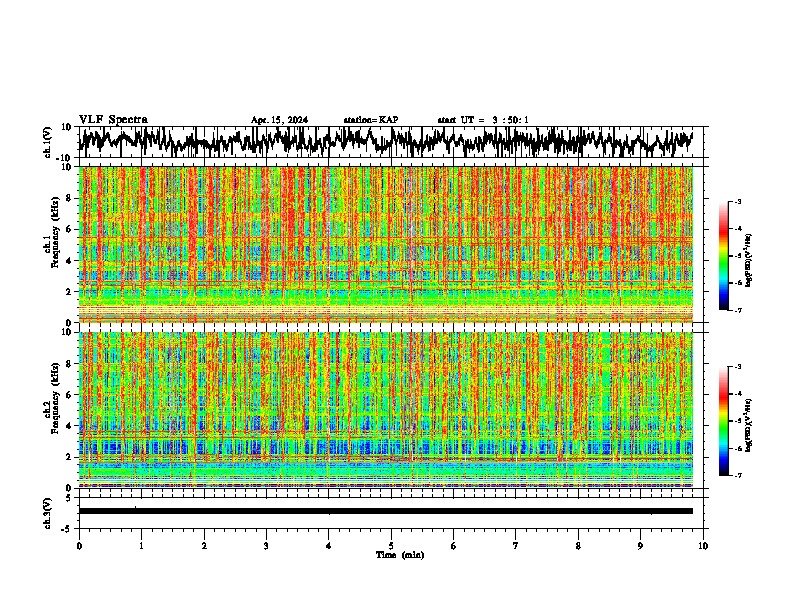Viewport: 792px width, 612px height.
Task: Click the time axis tick '3'
Action: [266, 546]
